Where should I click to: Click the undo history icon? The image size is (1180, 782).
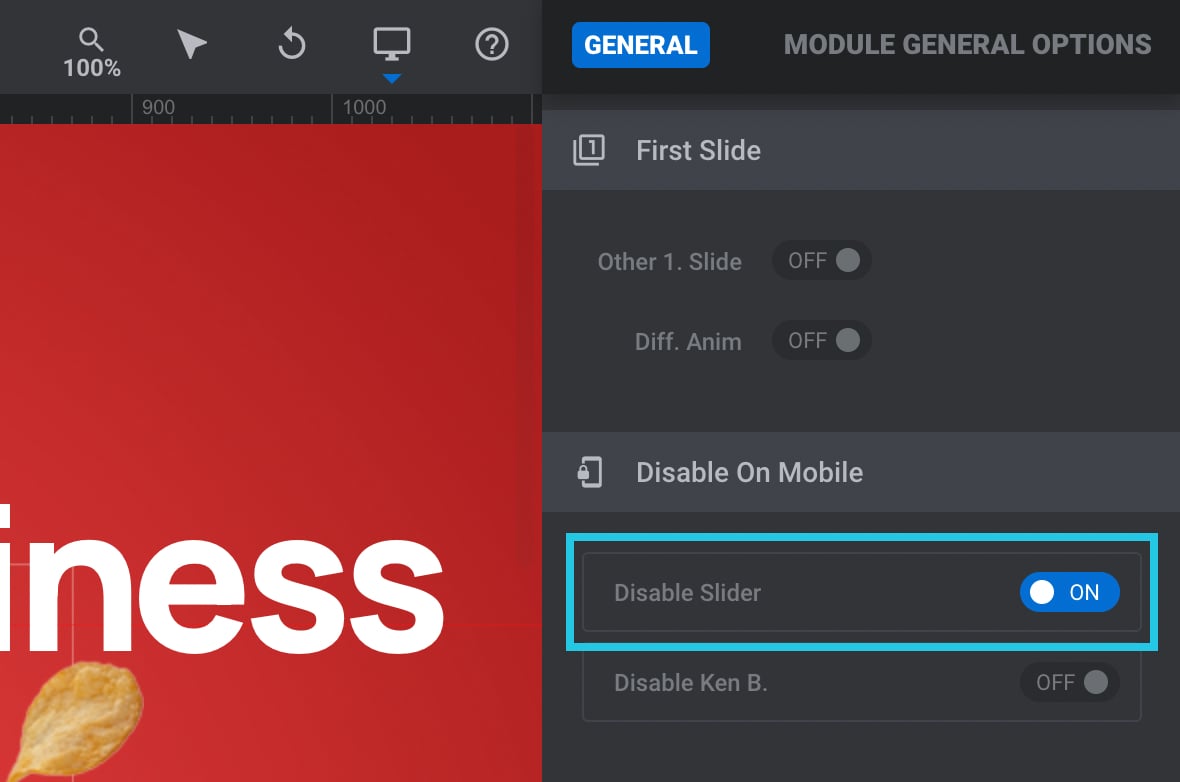pyautogui.click(x=292, y=44)
